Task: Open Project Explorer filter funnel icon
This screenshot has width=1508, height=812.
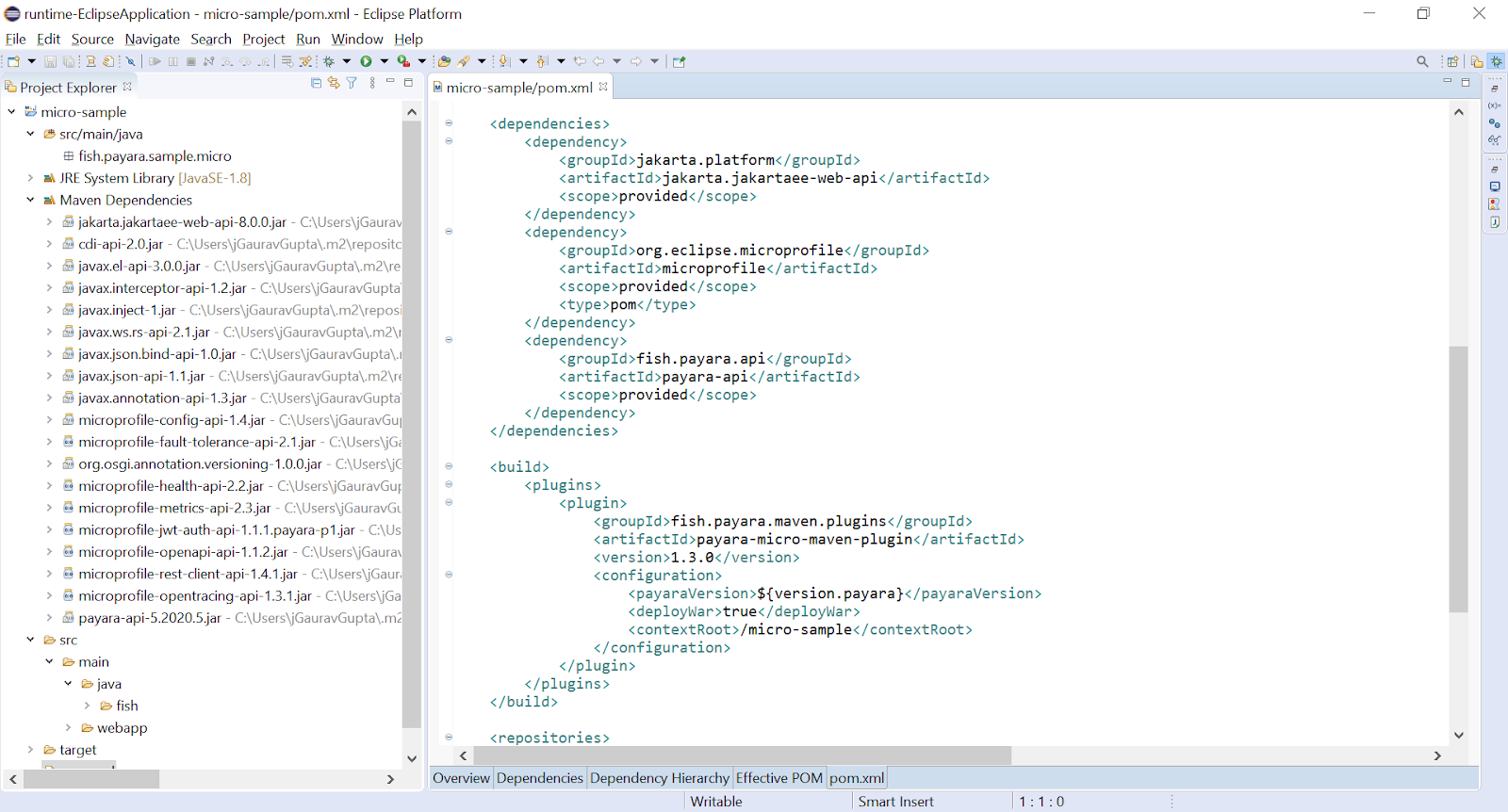Action: (352, 83)
